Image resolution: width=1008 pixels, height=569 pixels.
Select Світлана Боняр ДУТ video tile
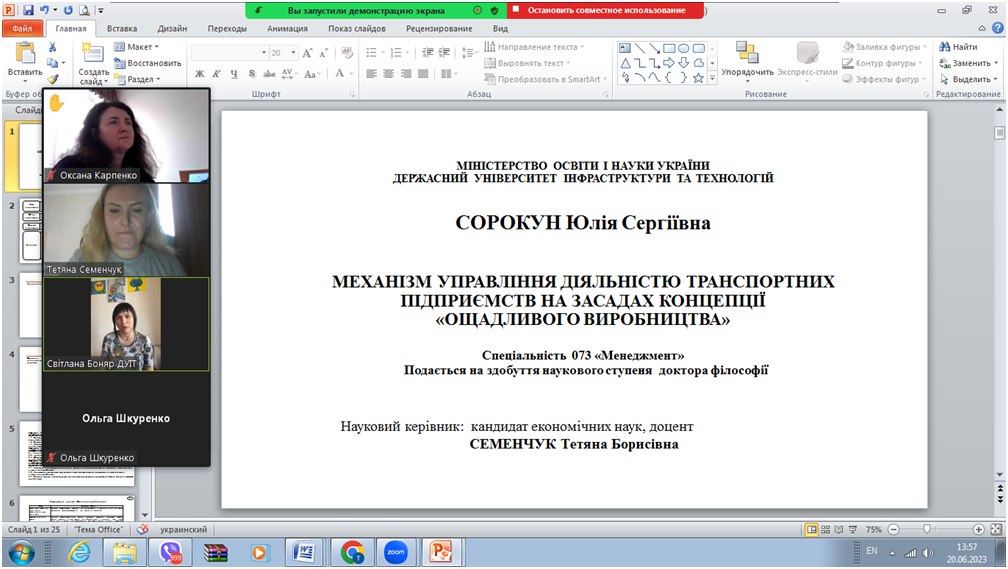(126, 324)
